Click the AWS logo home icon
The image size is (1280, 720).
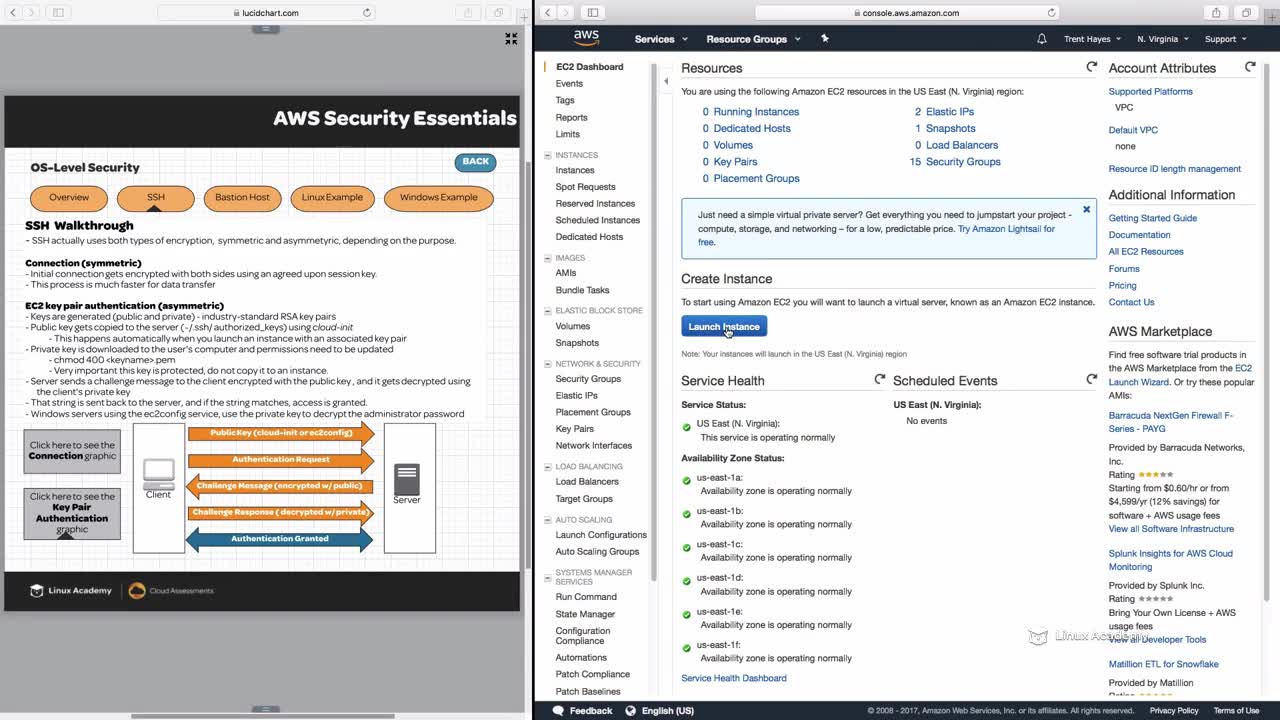586,38
